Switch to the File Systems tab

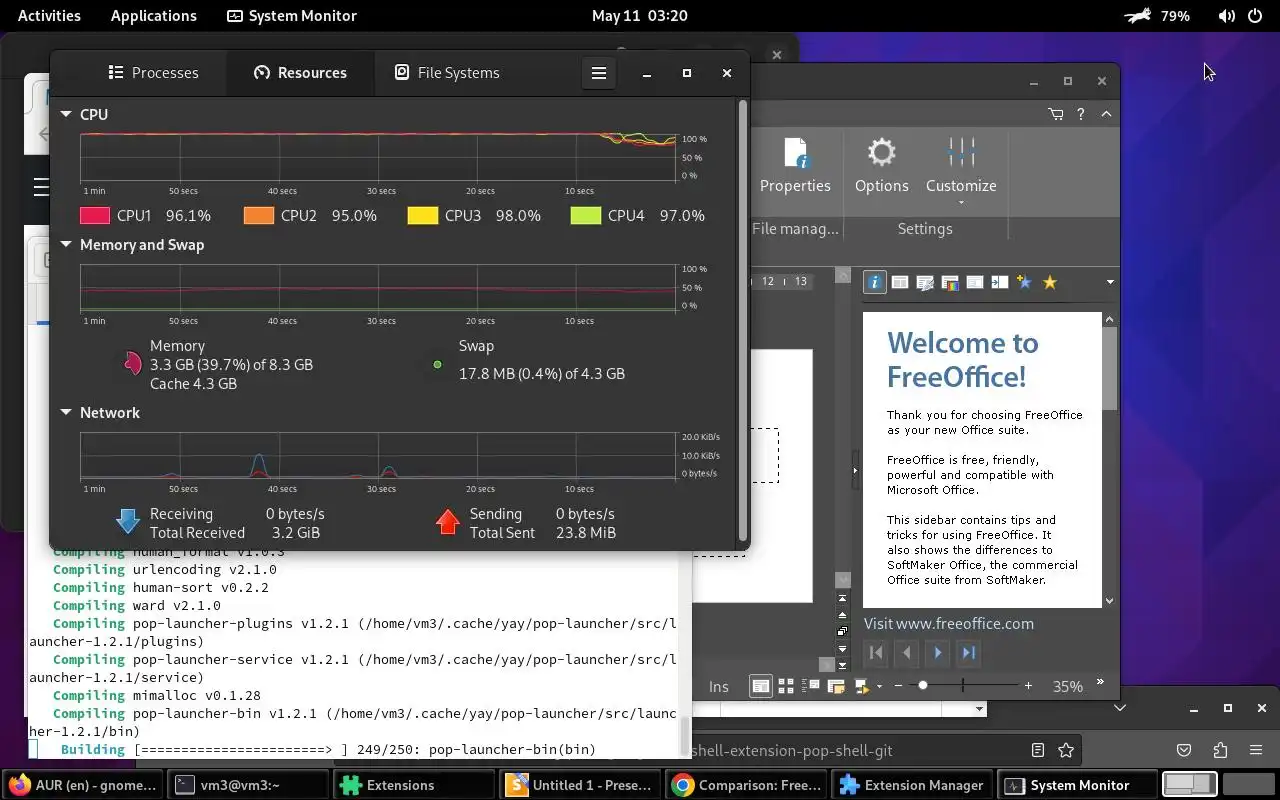(x=447, y=73)
